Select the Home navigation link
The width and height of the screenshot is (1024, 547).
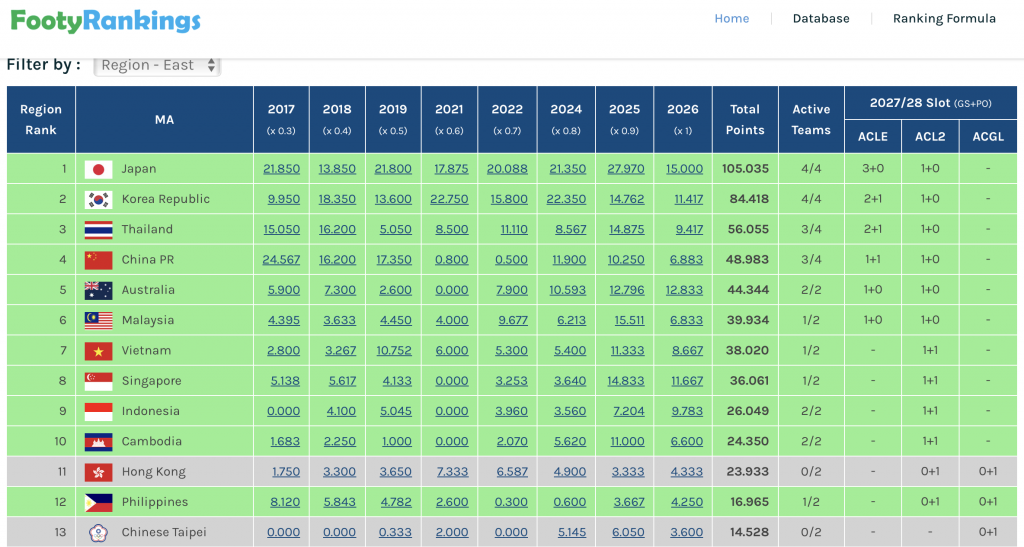tap(731, 18)
